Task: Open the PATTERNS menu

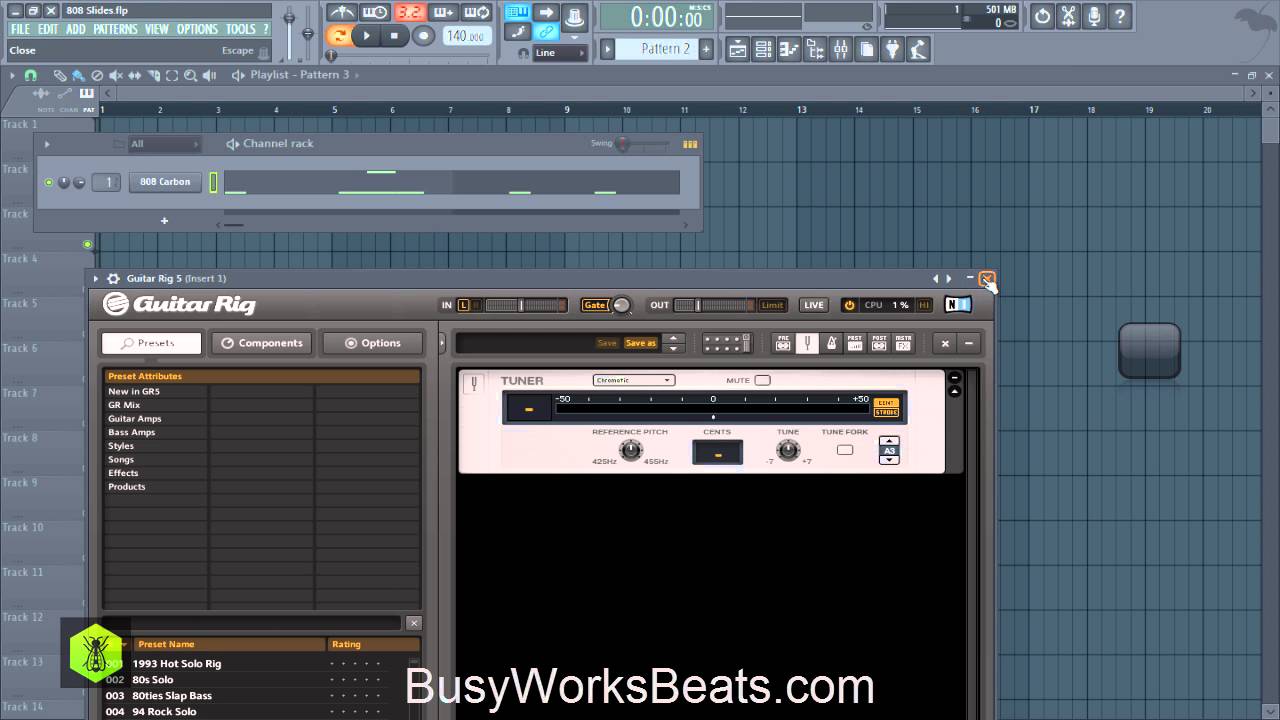Action: coord(115,29)
